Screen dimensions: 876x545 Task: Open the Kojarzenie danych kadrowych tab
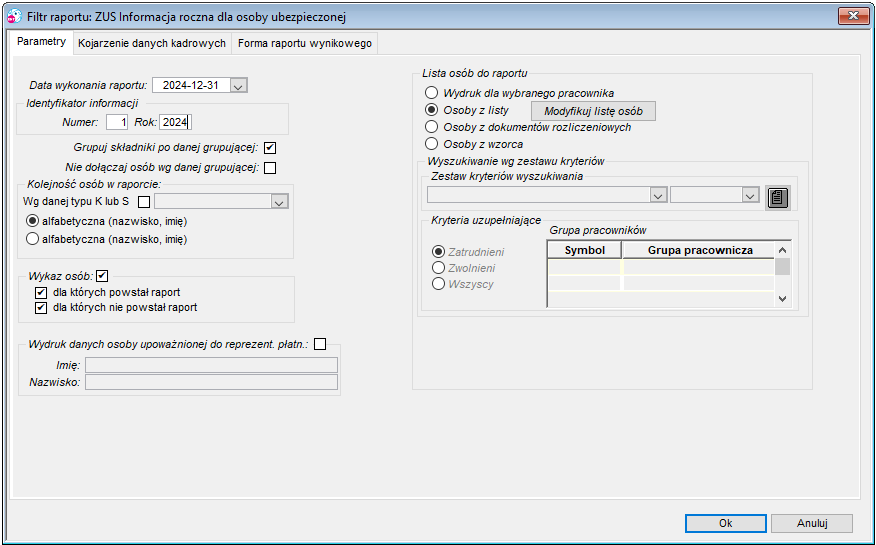coord(152,43)
